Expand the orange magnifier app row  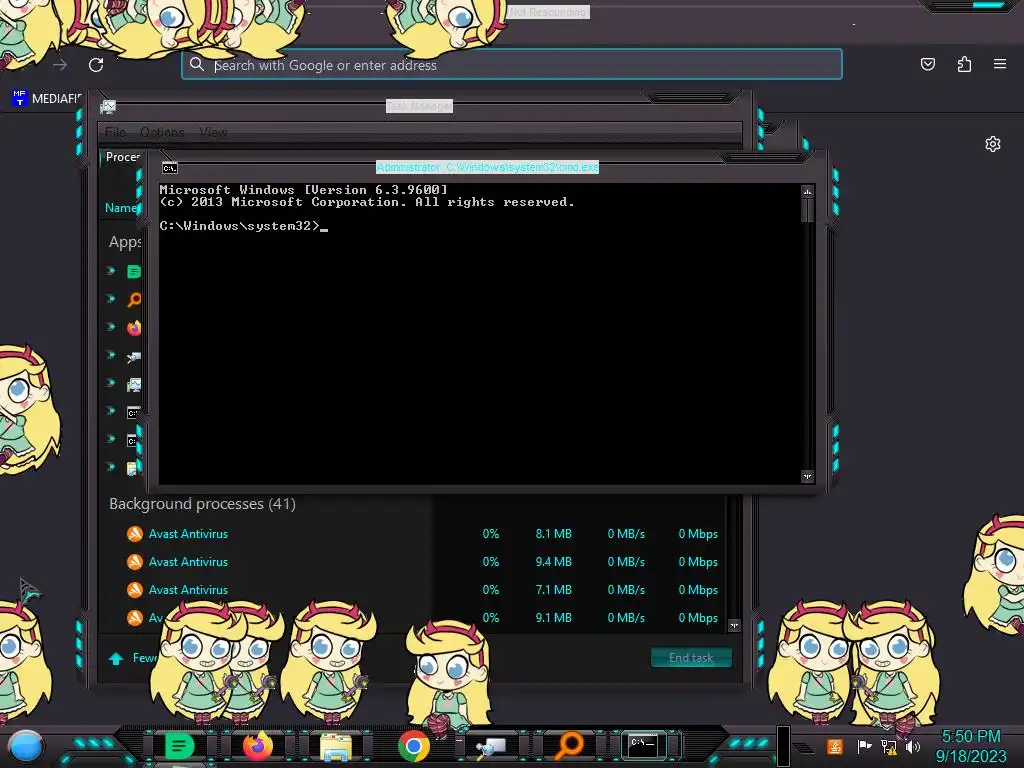(111, 298)
